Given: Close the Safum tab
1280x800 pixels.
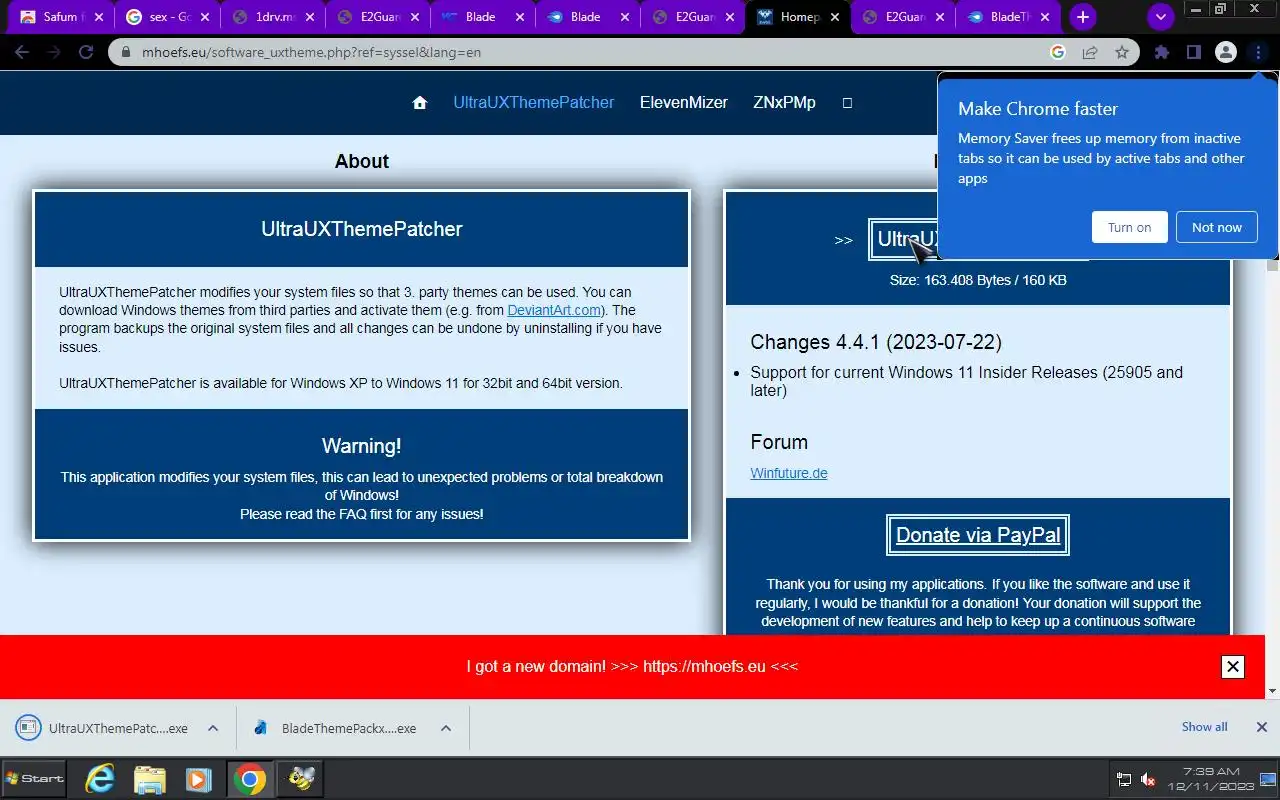Looking at the screenshot, I should point(98,17).
